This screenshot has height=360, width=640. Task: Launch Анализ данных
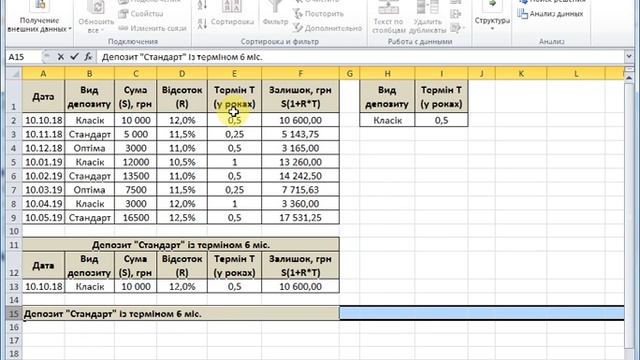coord(550,14)
